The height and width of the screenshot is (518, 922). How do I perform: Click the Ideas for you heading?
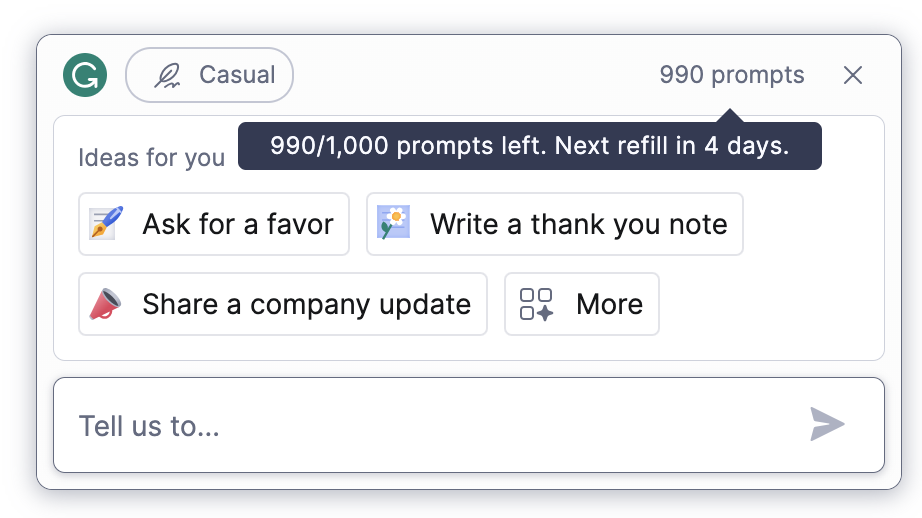pyautogui.click(x=151, y=158)
